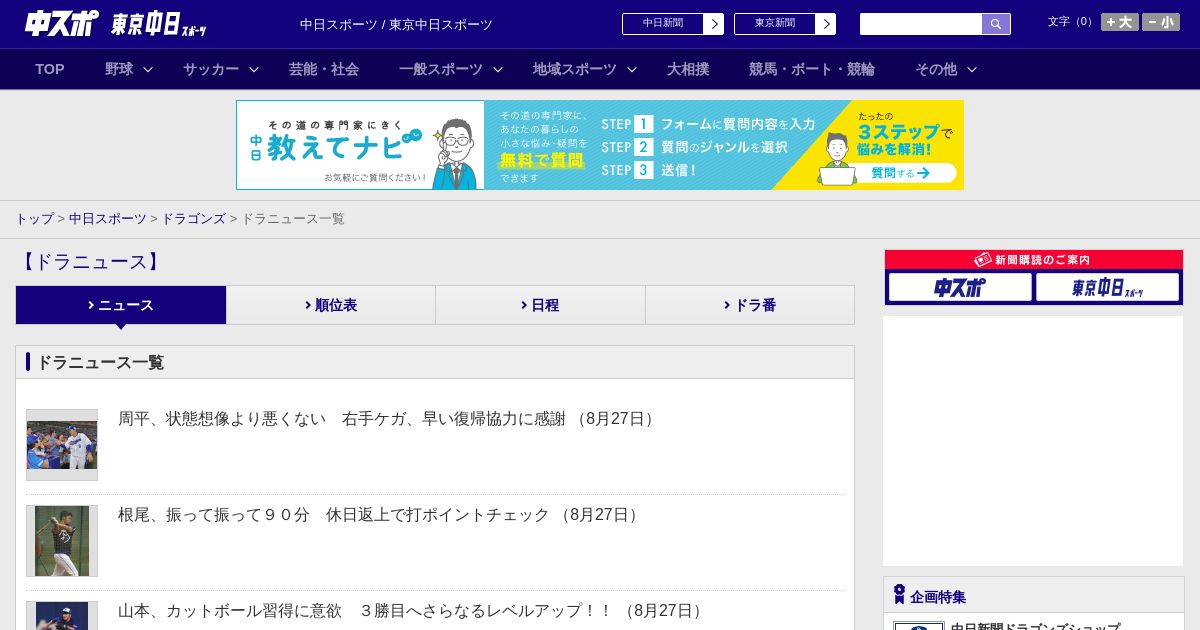Click thumbnail for 周平 article
Viewport: 1200px width, 630px height.
point(62,445)
